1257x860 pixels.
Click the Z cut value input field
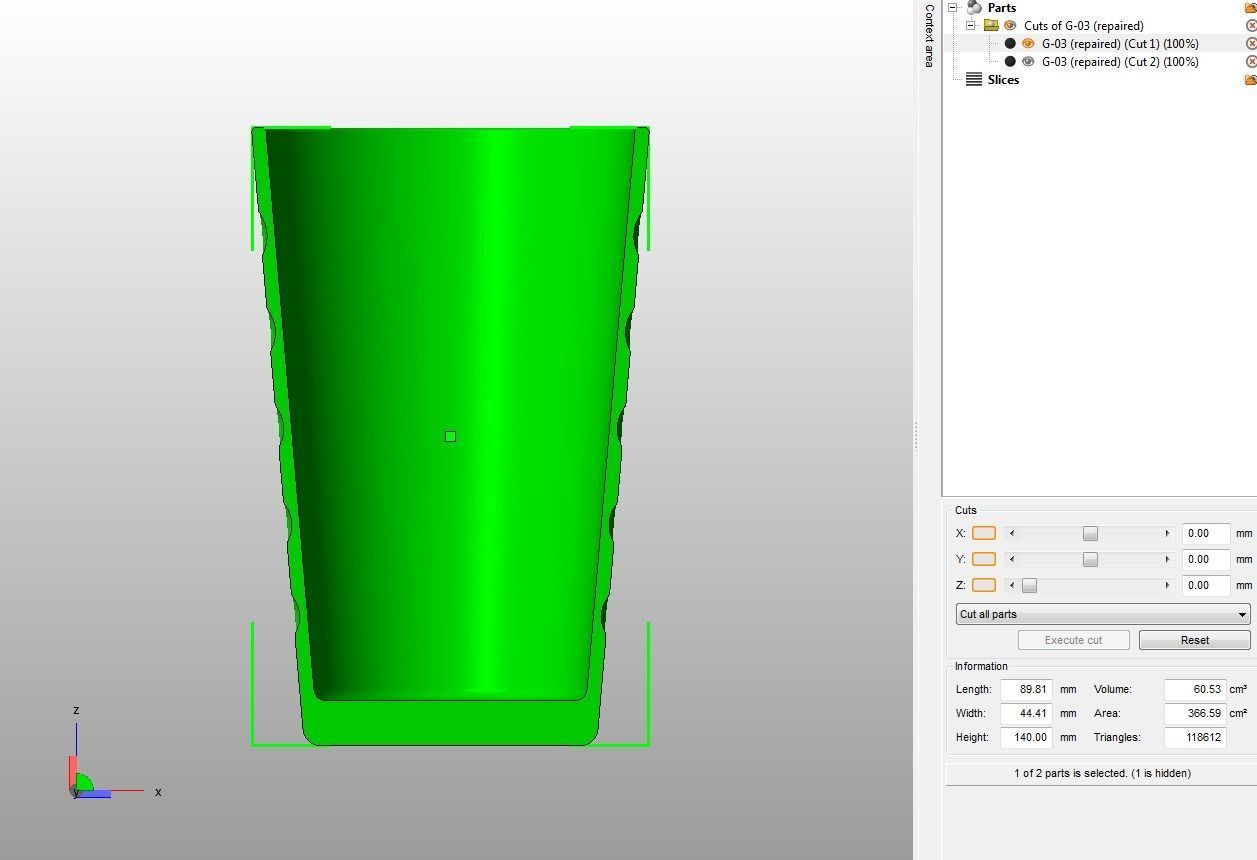pos(1204,585)
